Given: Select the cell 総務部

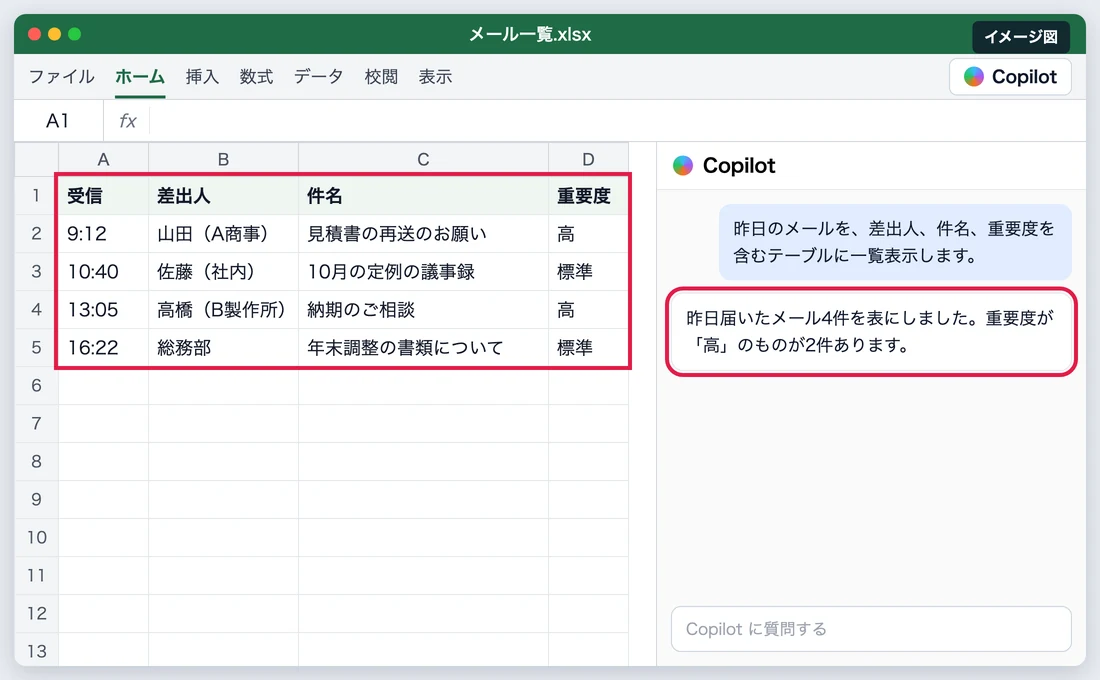Looking at the screenshot, I should pyautogui.click(x=223, y=347).
